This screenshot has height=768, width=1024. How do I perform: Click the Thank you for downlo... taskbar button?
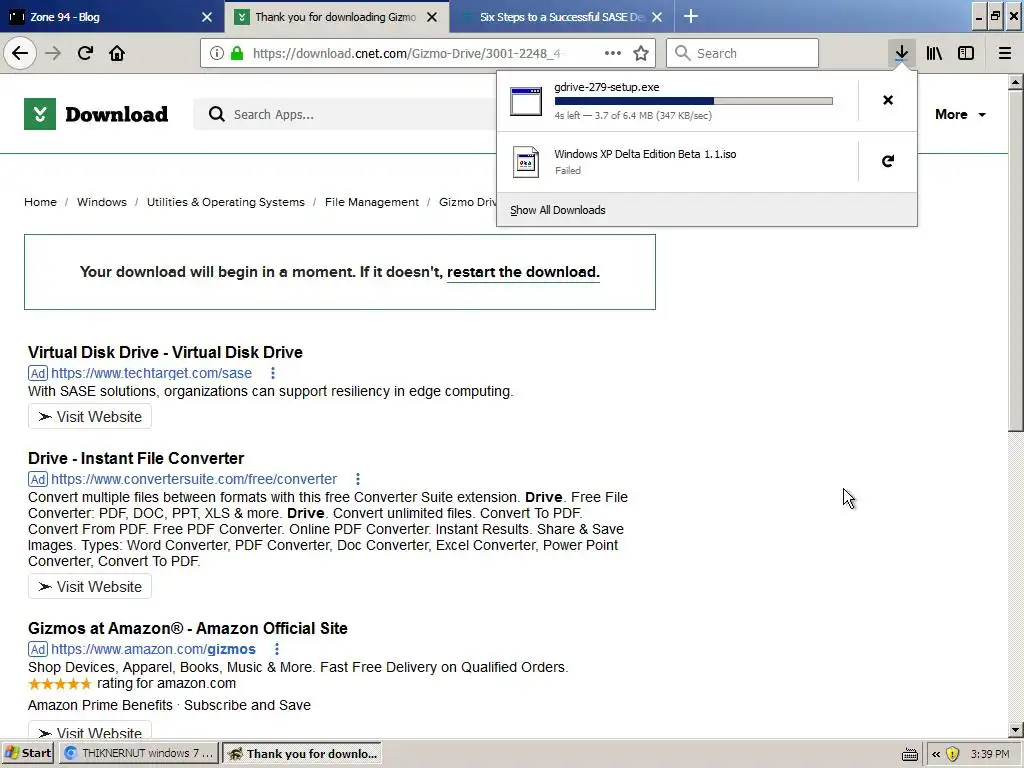(x=302, y=754)
